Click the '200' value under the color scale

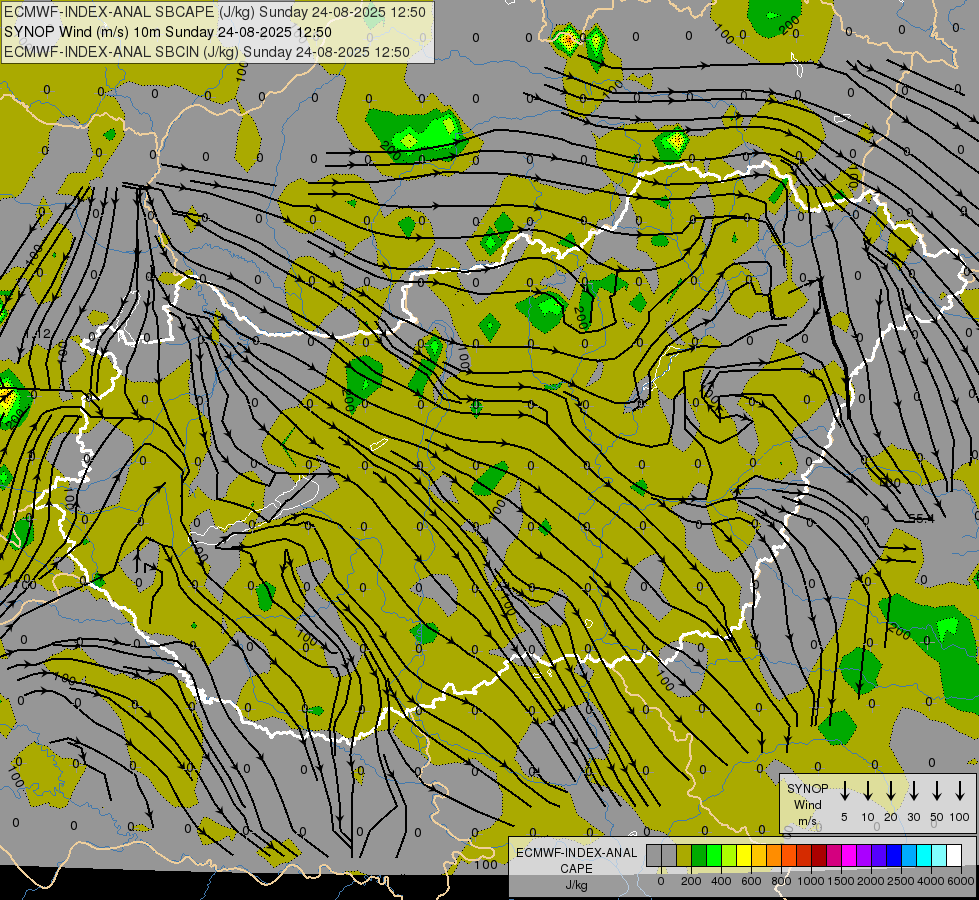click(691, 881)
